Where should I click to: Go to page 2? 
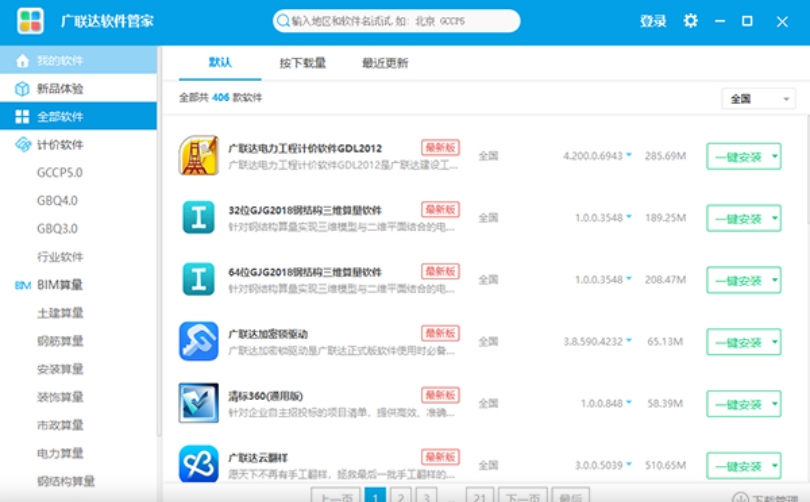pos(401,495)
